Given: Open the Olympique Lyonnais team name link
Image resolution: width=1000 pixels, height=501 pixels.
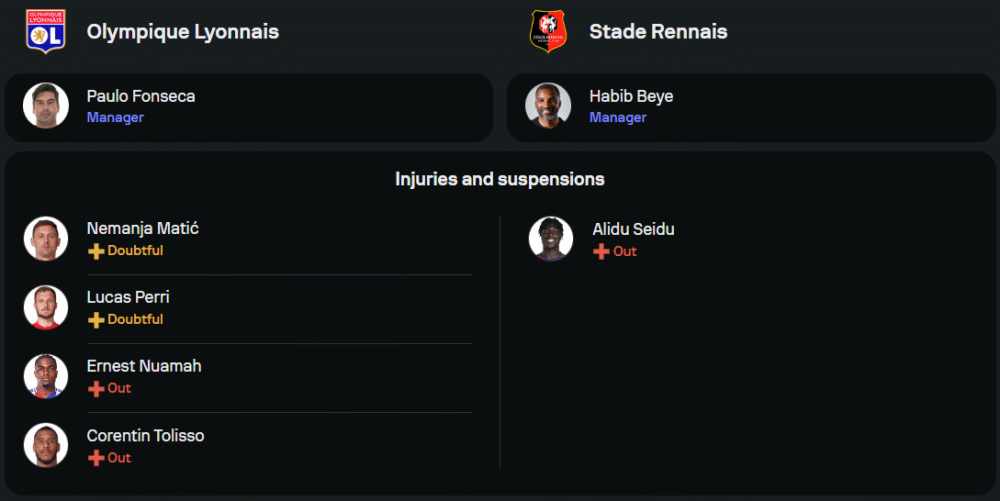Looking at the screenshot, I should (182, 32).
